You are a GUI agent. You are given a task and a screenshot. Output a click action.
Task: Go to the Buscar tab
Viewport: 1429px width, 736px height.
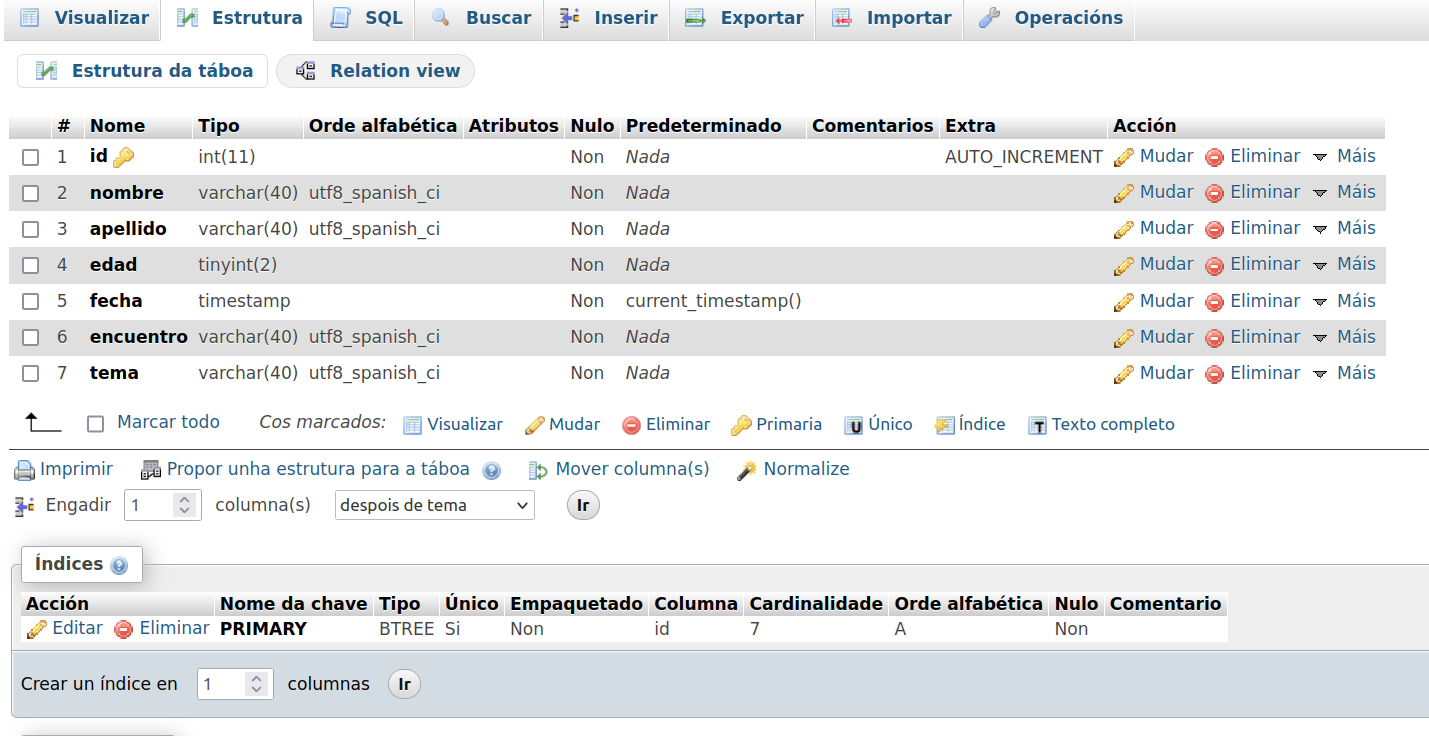click(481, 18)
